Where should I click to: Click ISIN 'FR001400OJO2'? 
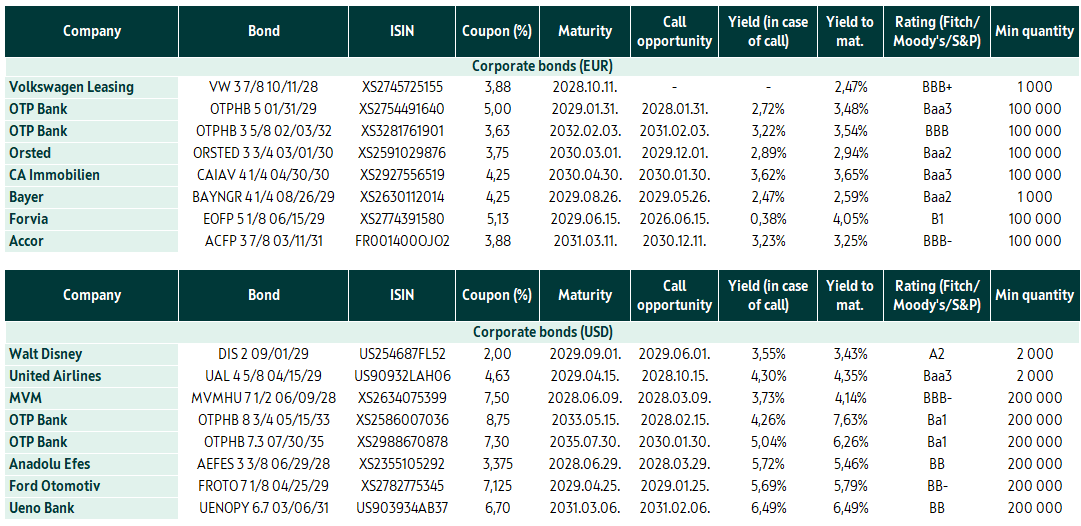pos(402,241)
